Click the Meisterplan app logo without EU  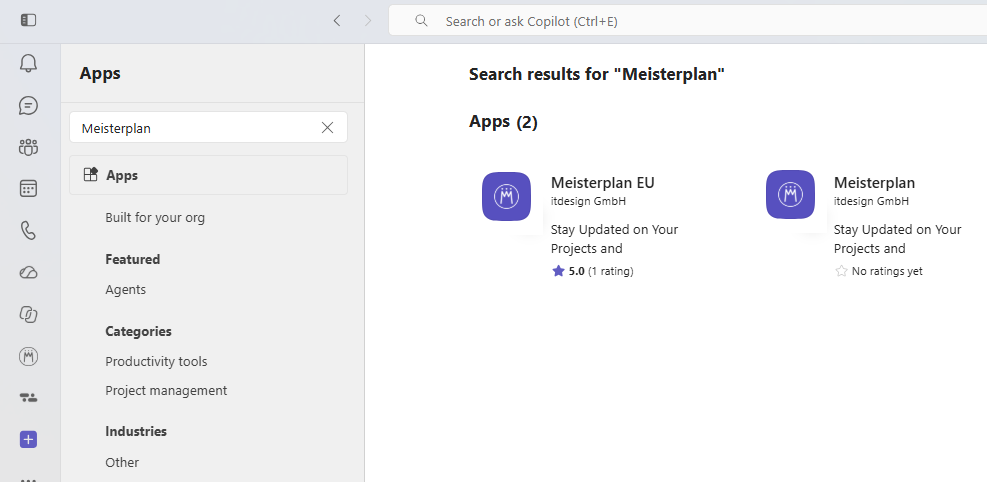pyautogui.click(x=791, y=194)
